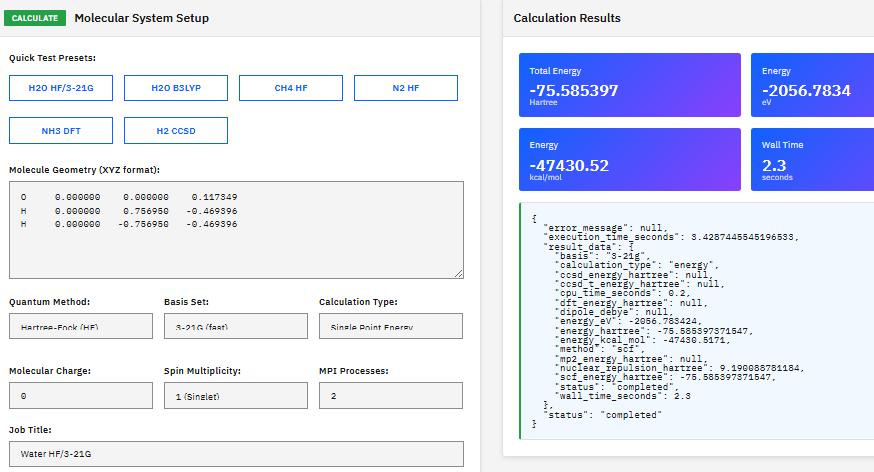The image size is (874, 472).
Task: Click the MPI Processes input
Action: (391, 396)
